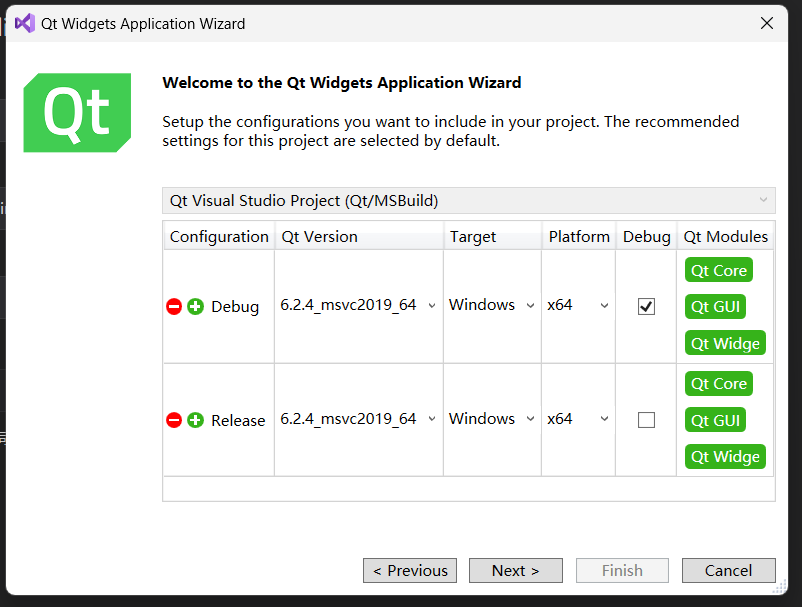Open the Qt Visual Studio Project type dropdown
The image size is (802, 607).
469,200
